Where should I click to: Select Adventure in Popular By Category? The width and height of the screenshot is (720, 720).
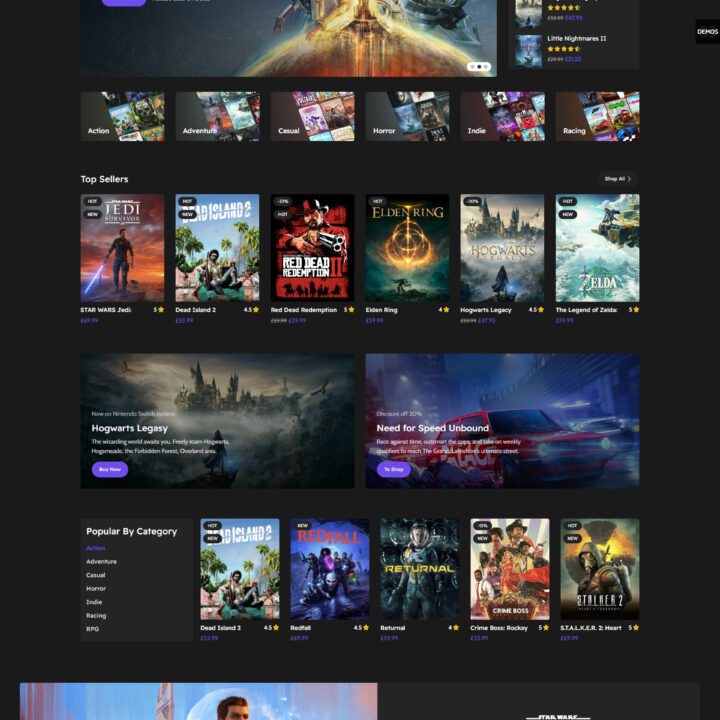coord(101,562)
